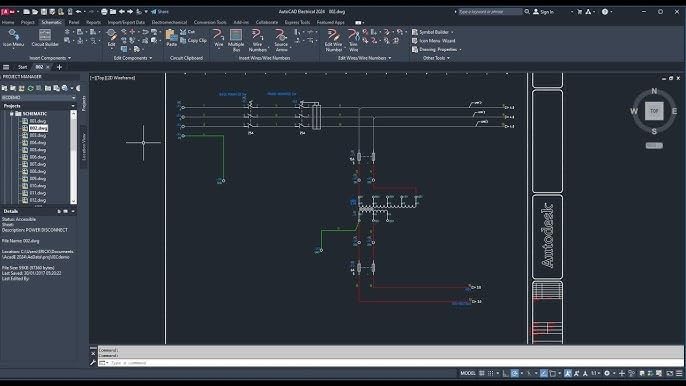Click the command line input field
The image size is (686, 386).
pyautogui.click(x=391, y=363)
